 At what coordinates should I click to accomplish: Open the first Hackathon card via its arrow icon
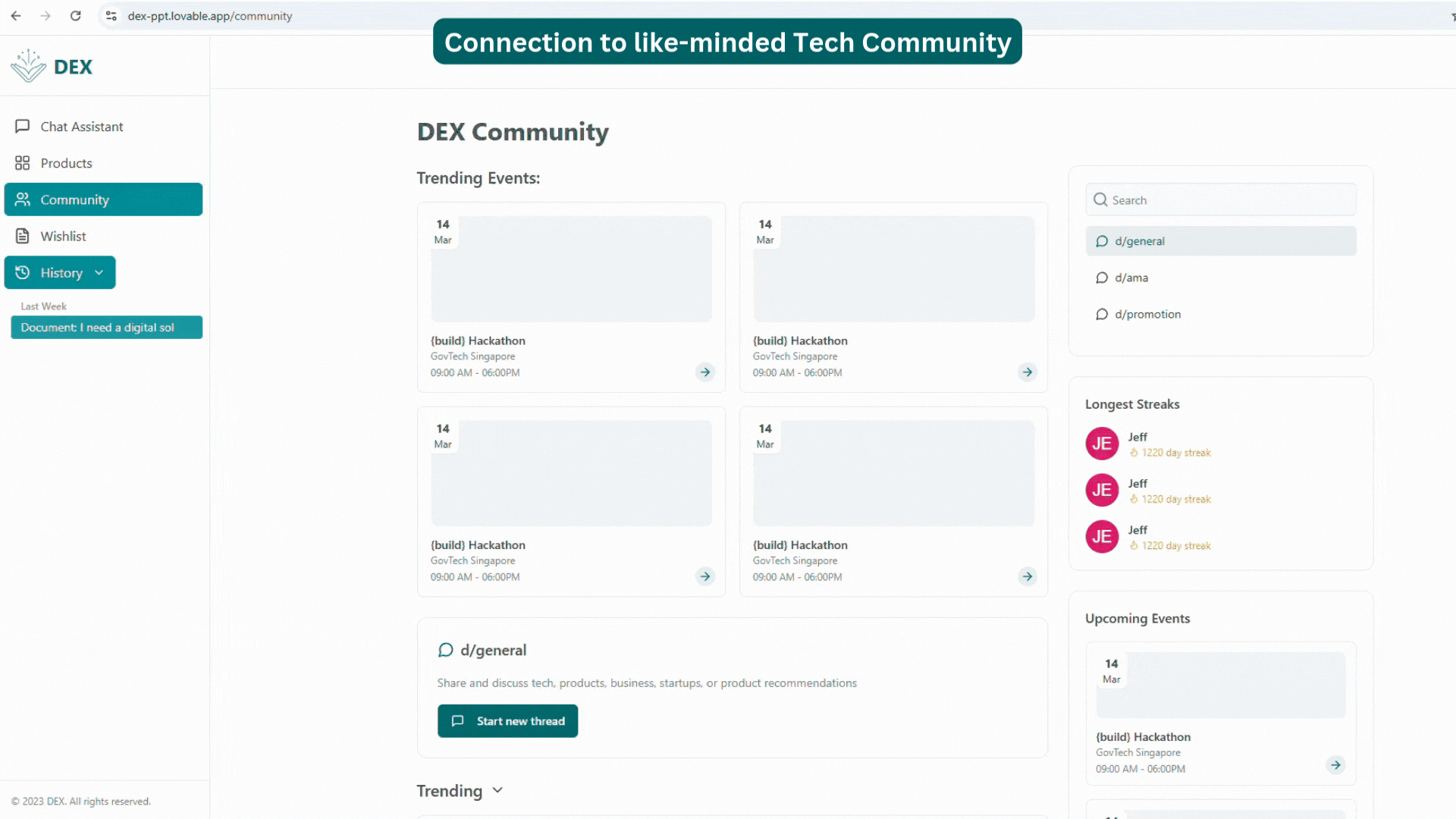(x=705, y=372)
